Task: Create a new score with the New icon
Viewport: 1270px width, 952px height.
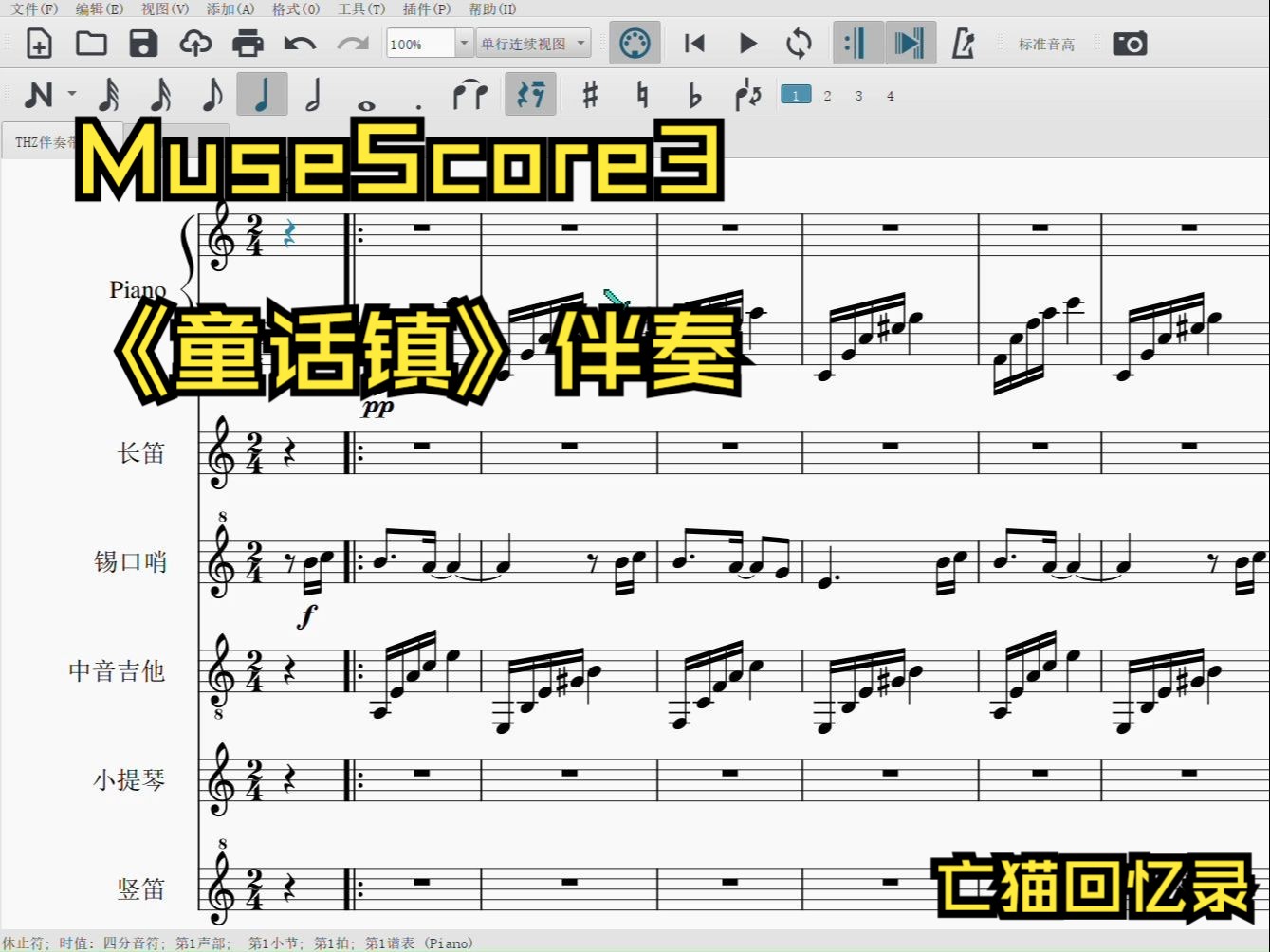Action: (x=39, y=44)
